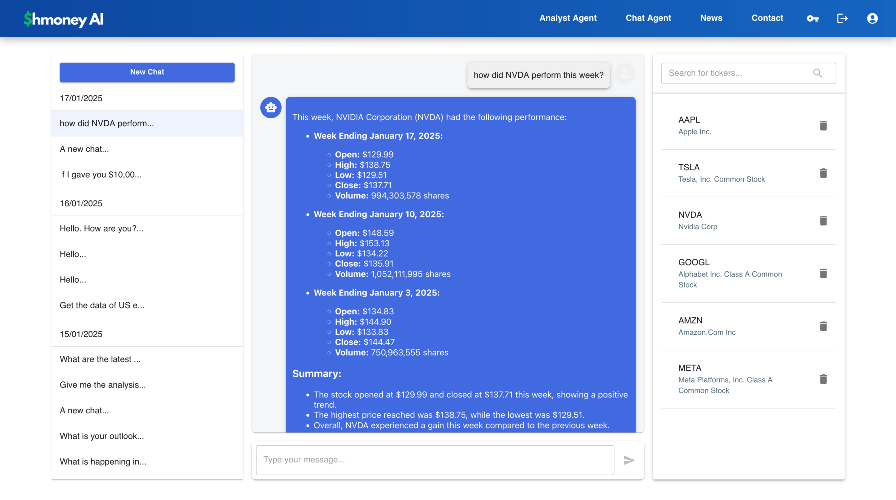Image resolution: width=896 pixels, height=500 pixels.
Task: Open the API key icon in the header
Action: (x=813, y=19)
